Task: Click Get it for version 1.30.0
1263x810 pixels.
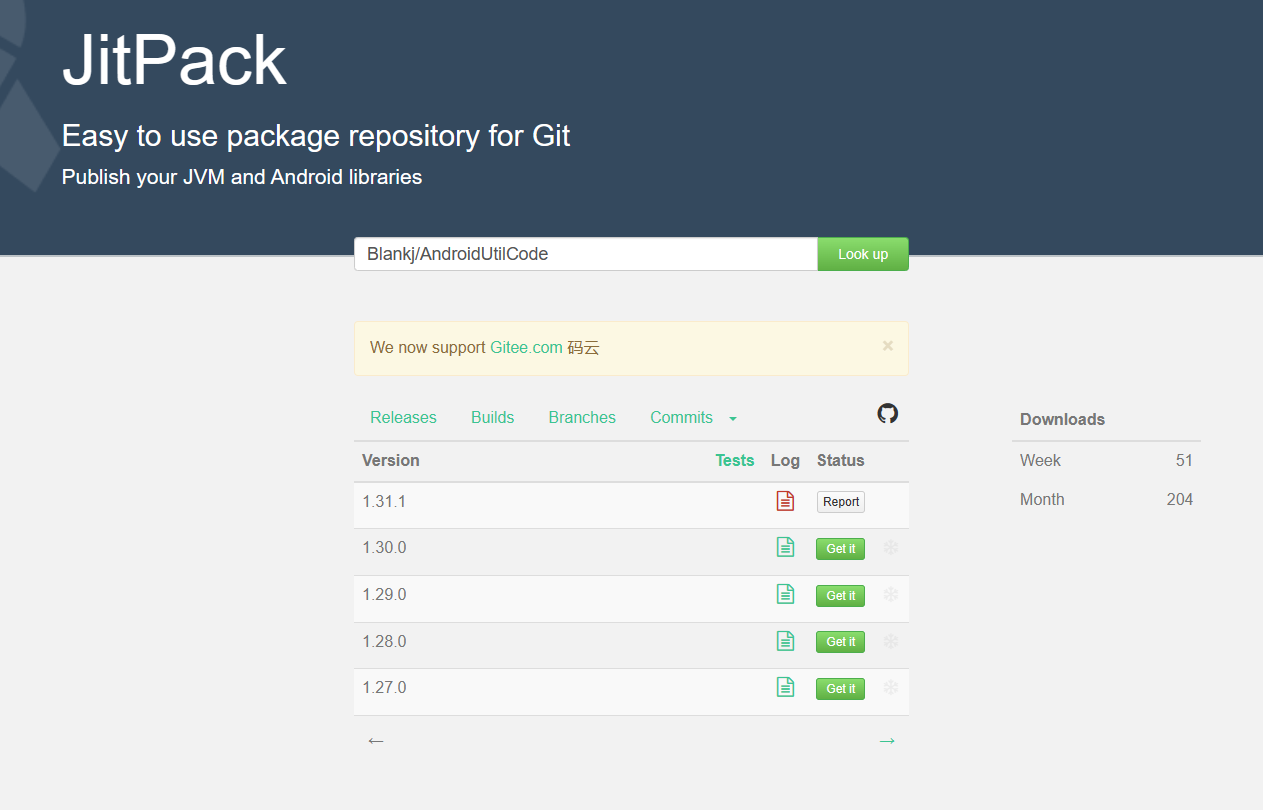Action: [840, 549]
